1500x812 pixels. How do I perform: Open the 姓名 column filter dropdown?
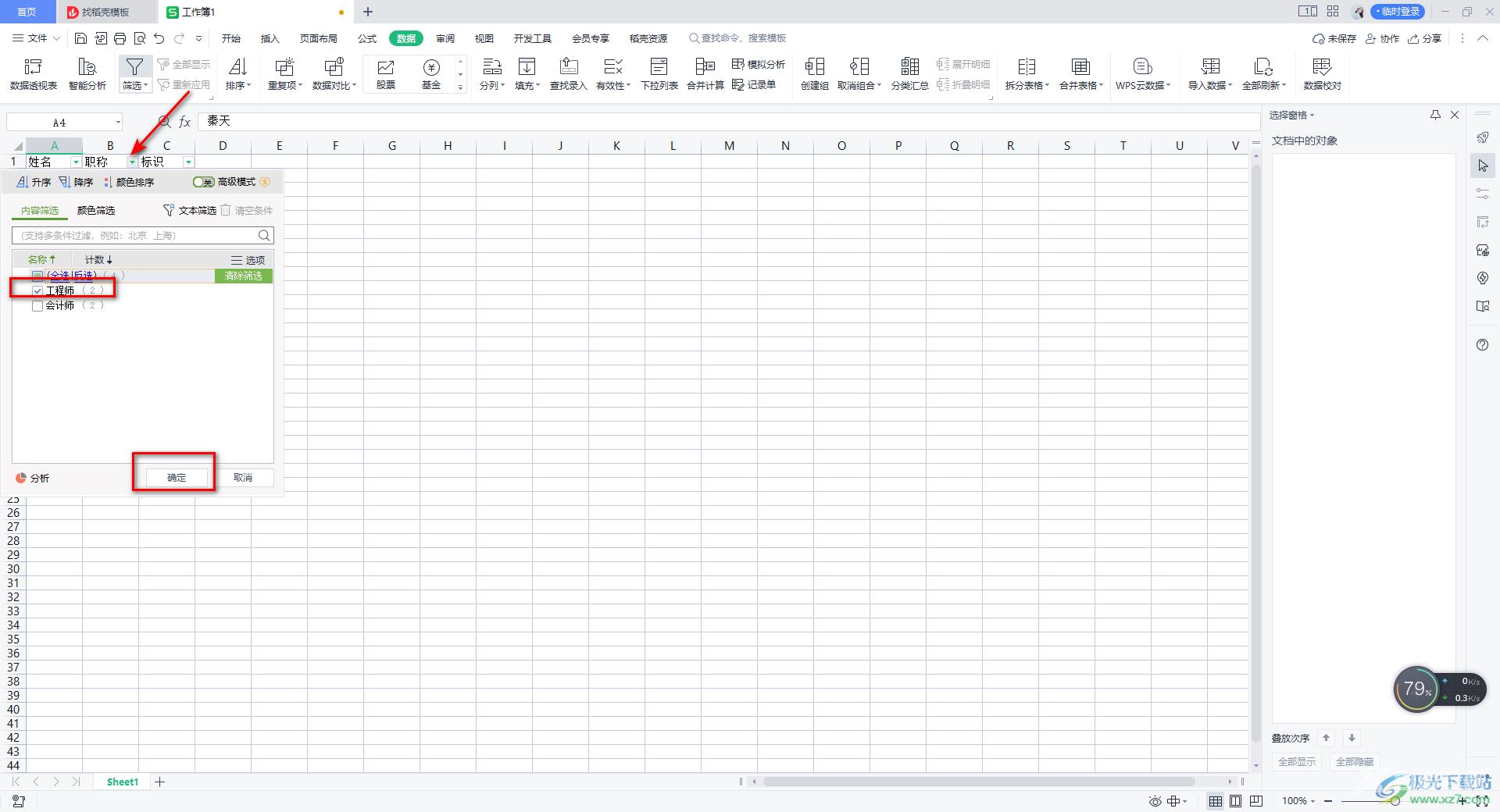click(76, 162)
